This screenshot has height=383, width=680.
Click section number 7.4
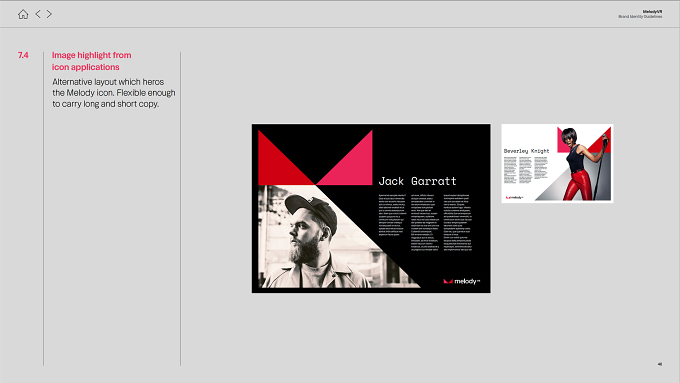click(23, 55)
